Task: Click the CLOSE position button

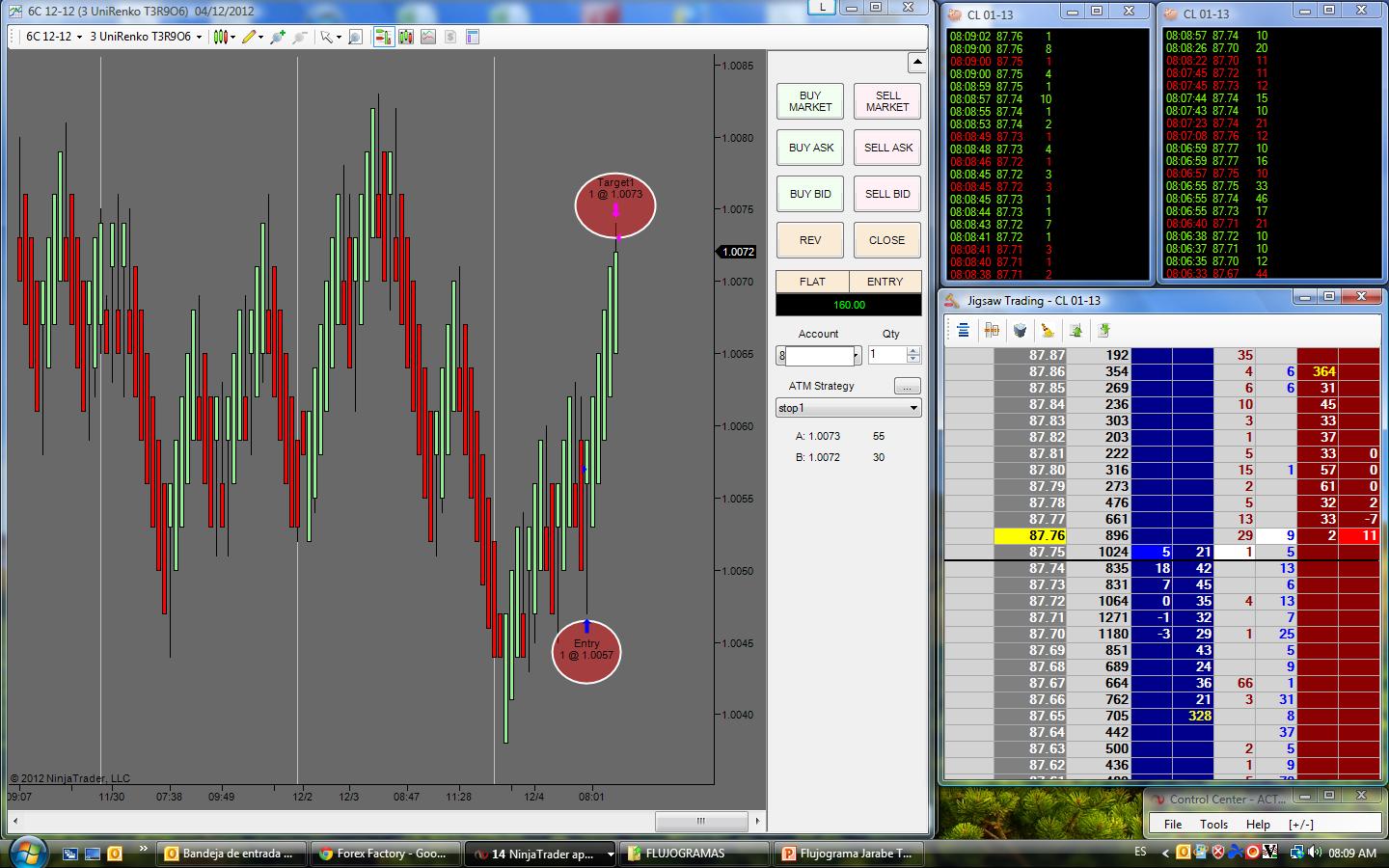Action: point(887,240)
